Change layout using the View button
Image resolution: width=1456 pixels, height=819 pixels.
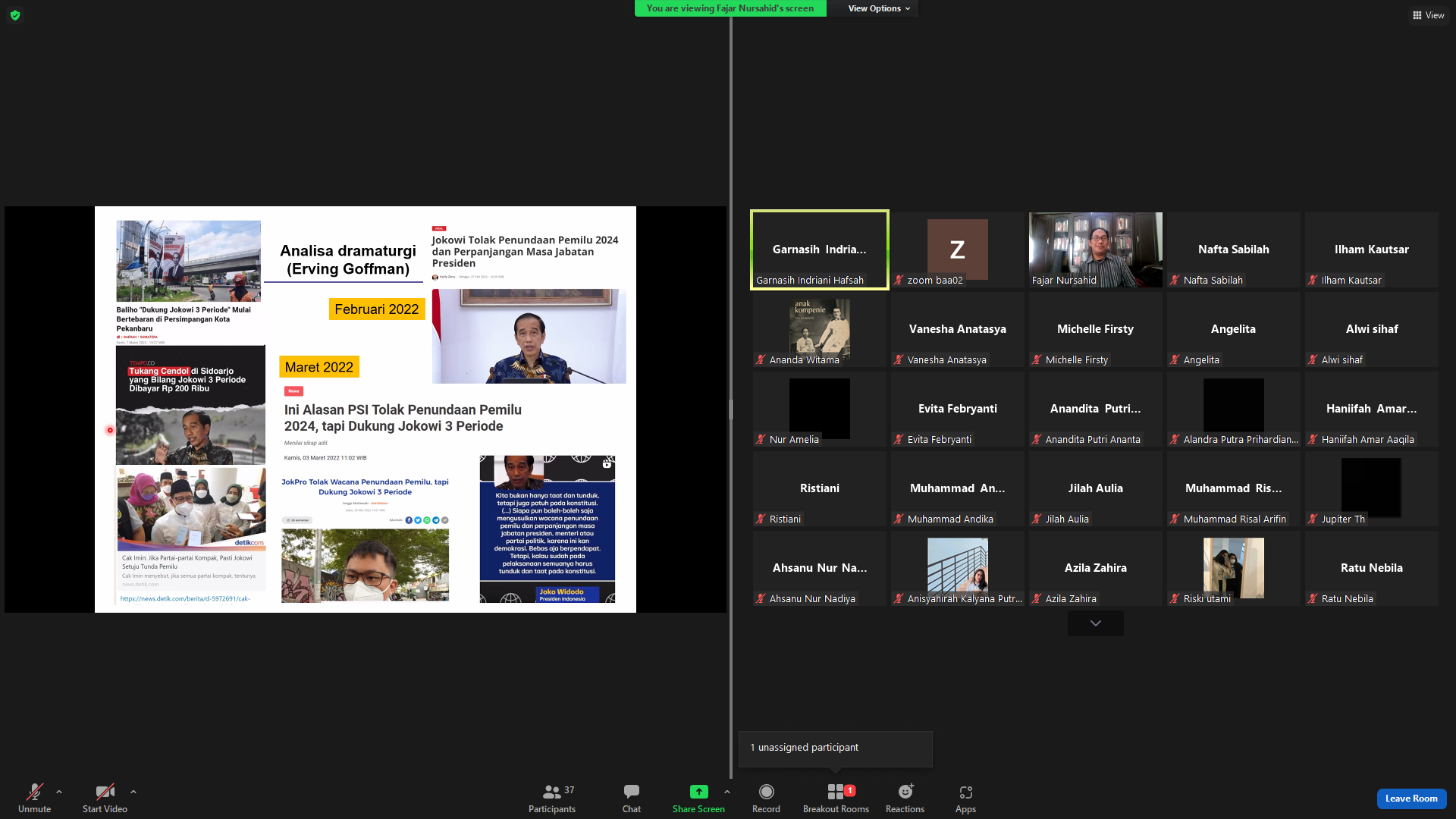coord(1428,15)
